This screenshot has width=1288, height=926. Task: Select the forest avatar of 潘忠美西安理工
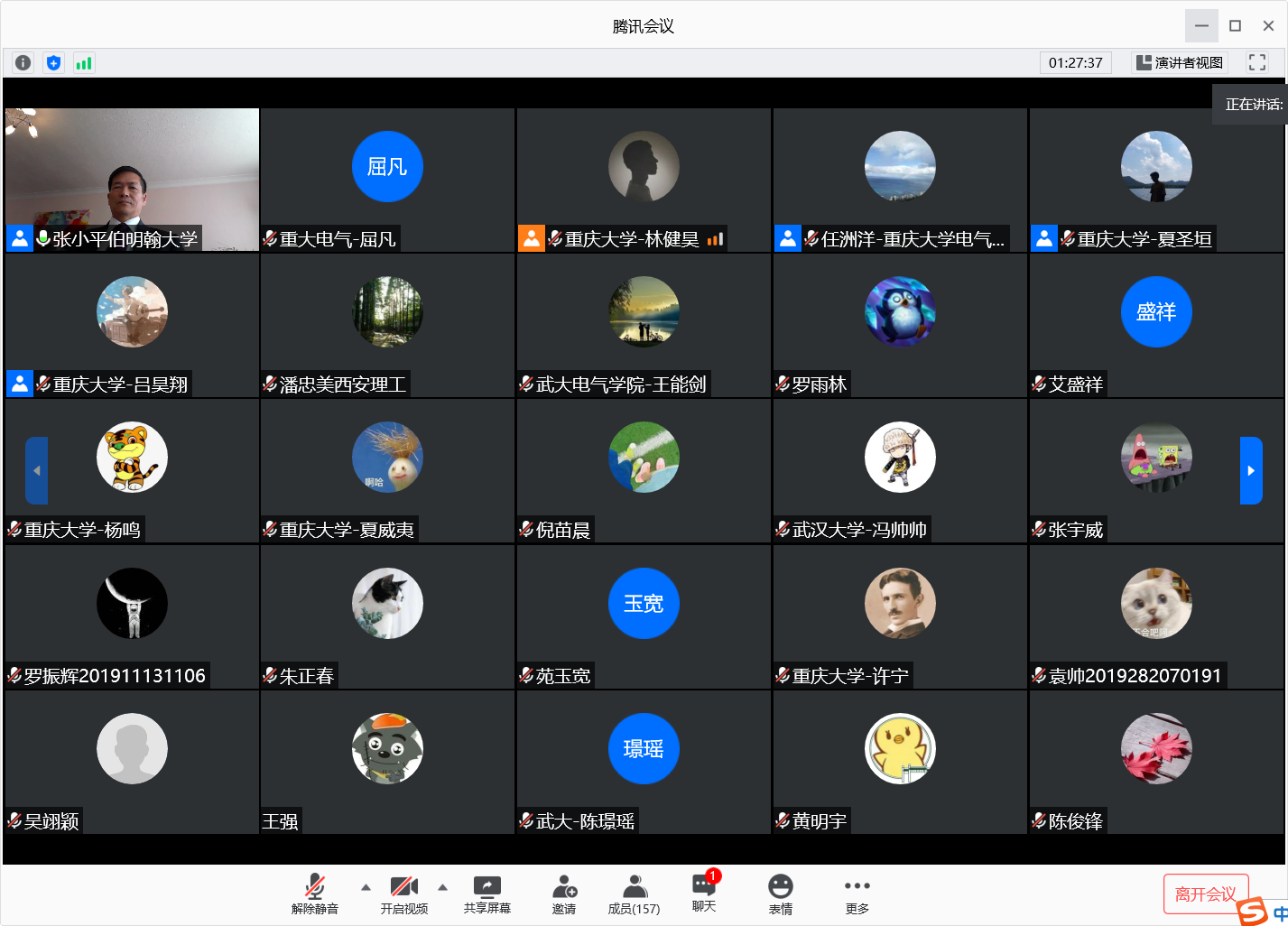click(x=387, y=311)
